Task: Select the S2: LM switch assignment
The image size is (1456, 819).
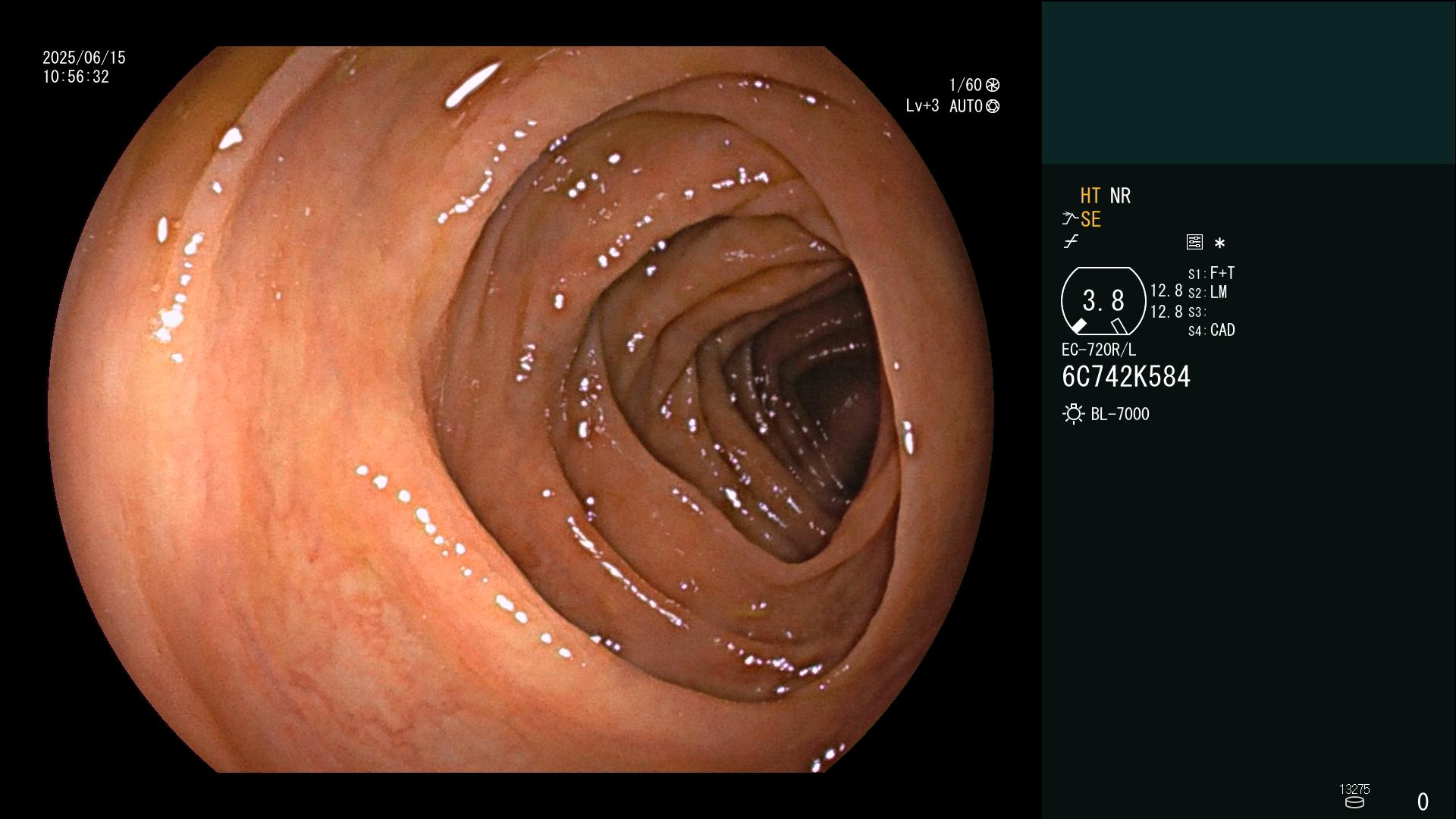Action: pos(1207,293)
